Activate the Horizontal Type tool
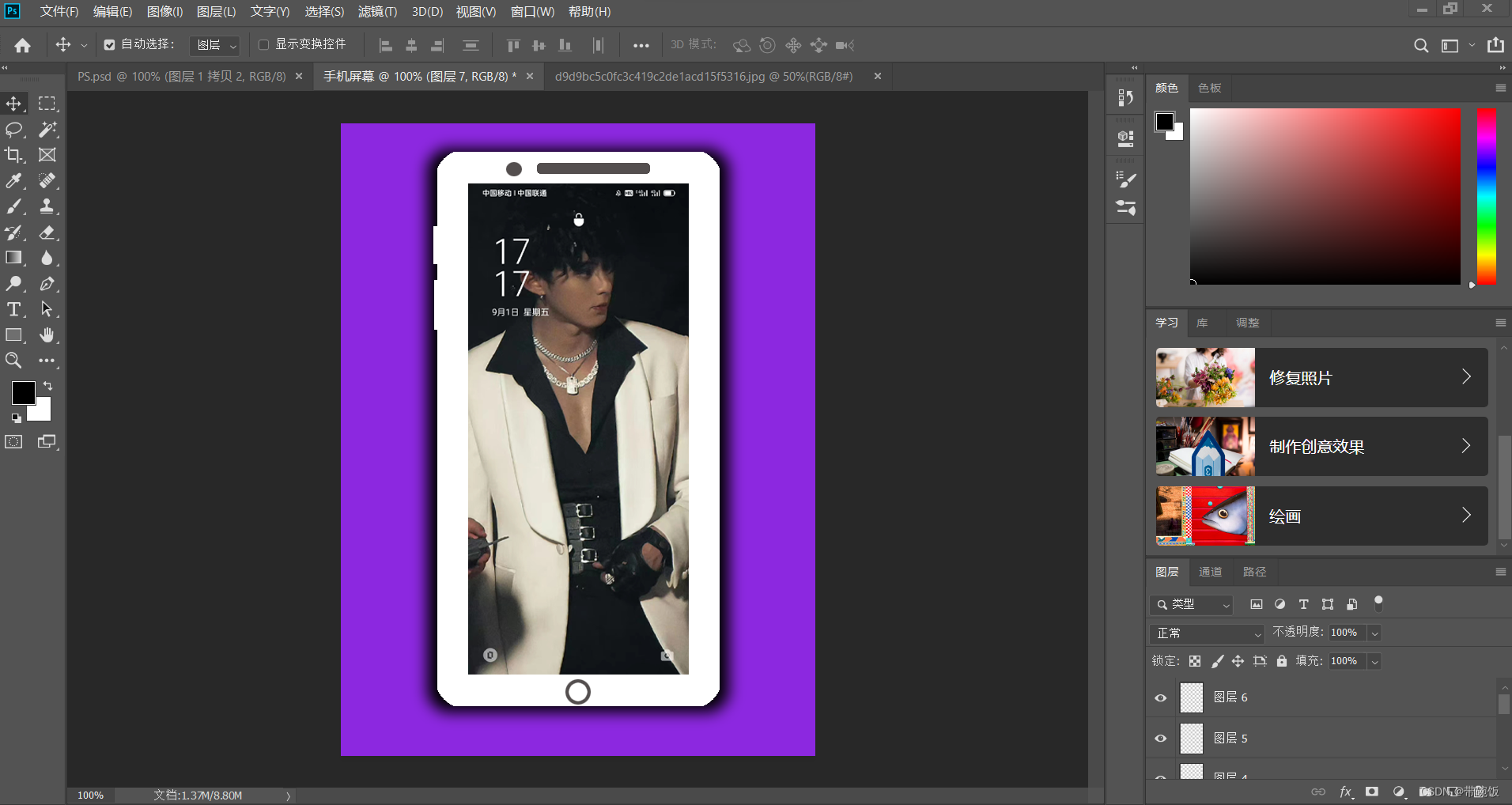This screenshot has height=805, width=1512. (x=14, y=309)
